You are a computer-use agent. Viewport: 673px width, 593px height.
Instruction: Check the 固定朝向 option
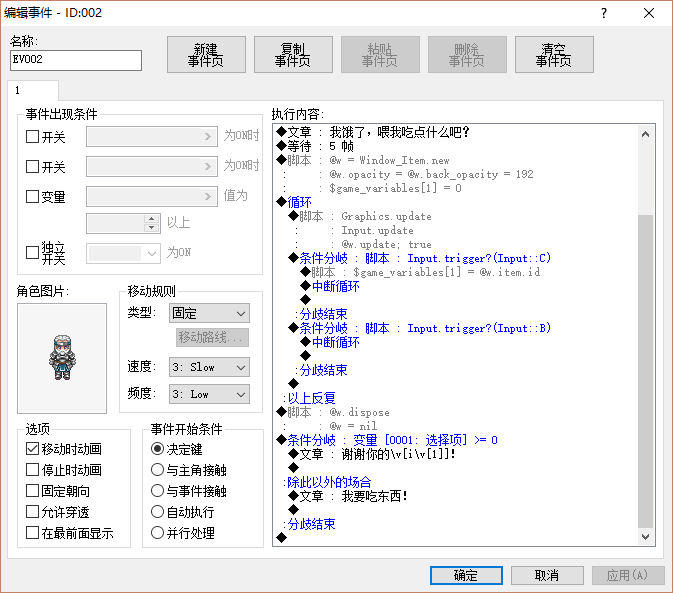[33, 491]
